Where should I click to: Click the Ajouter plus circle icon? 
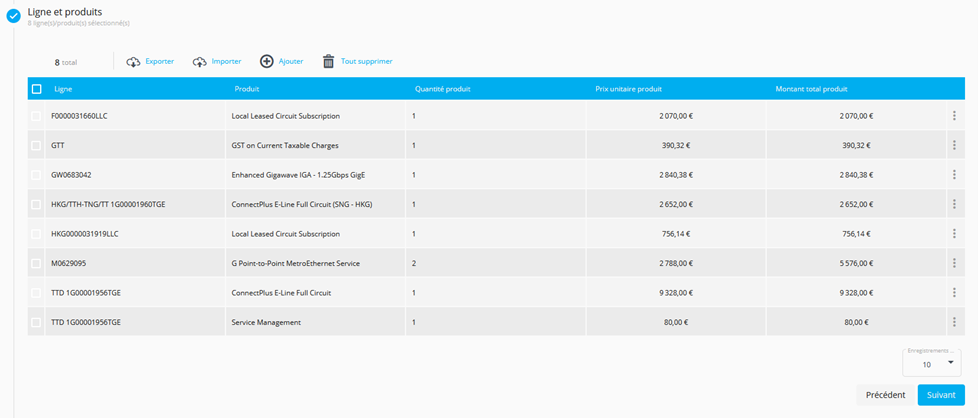[267, 61]
